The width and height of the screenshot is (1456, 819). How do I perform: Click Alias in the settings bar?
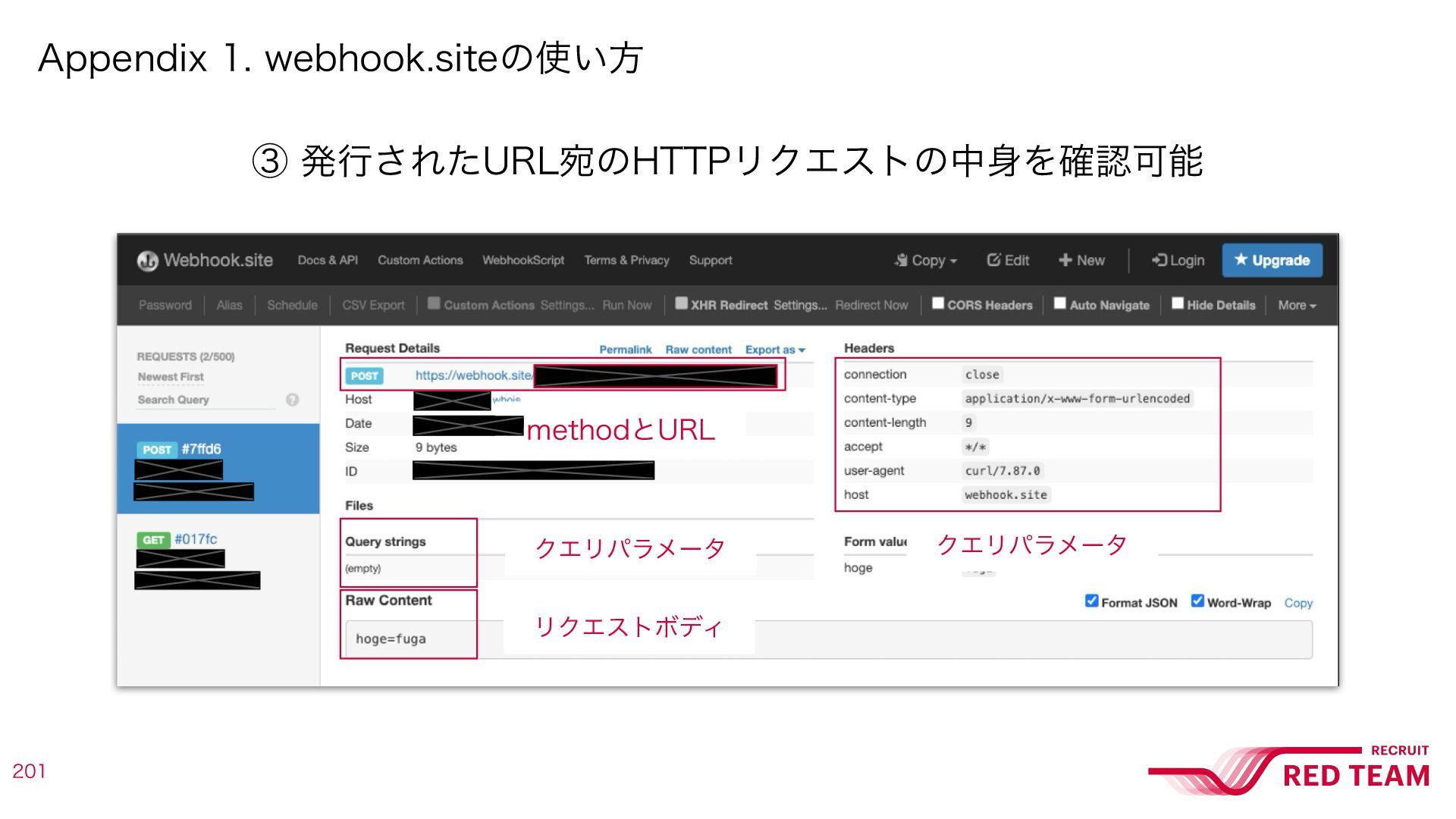pos(229,305)
